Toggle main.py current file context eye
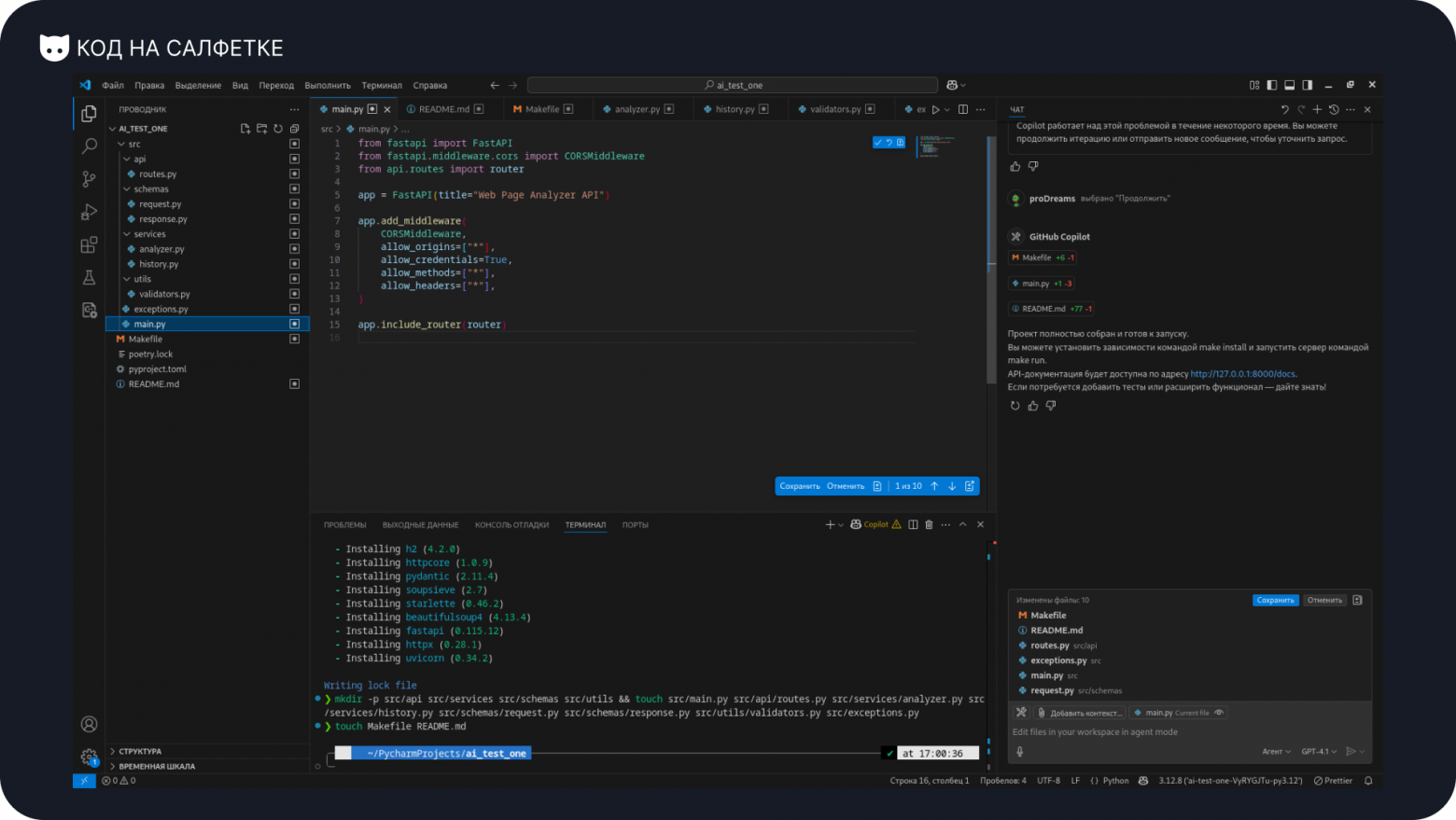This screenshot has width=1456, height=820. click(1219, 713)
